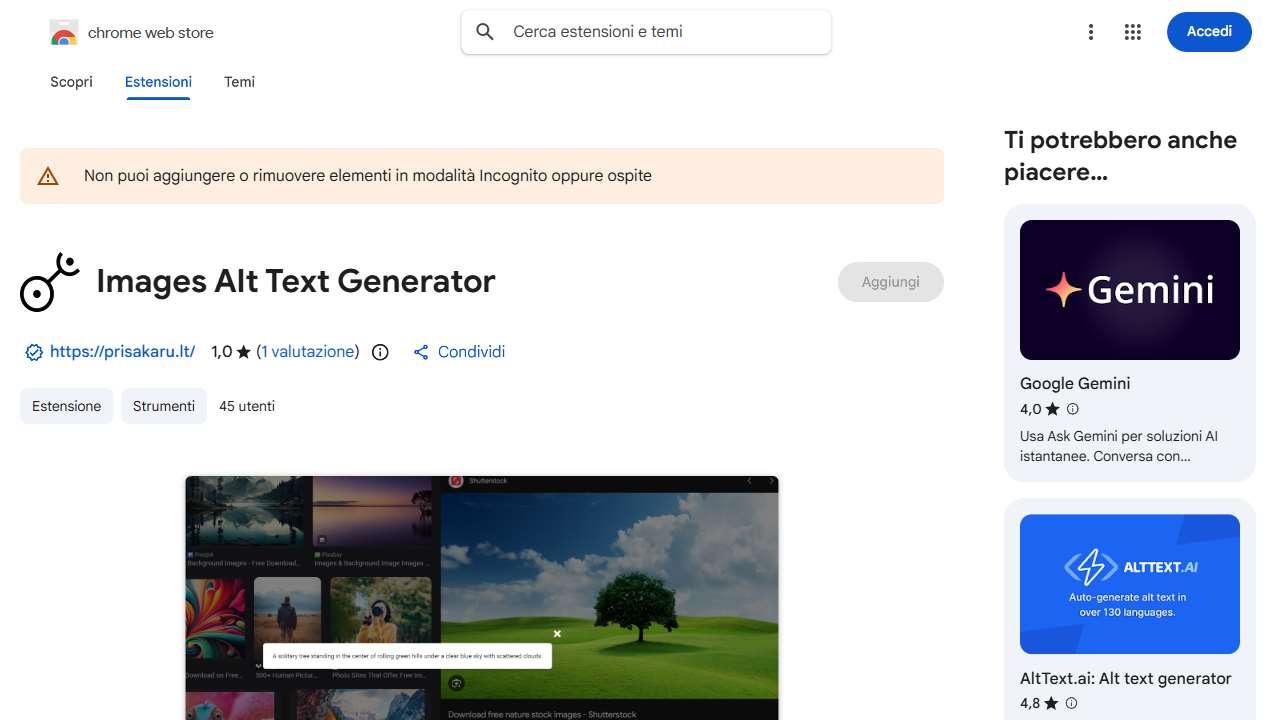This screenshot has height=720, width=1280.
Task: Open the prisakaru.lt publisher link
Action: (x=122, y=352)
